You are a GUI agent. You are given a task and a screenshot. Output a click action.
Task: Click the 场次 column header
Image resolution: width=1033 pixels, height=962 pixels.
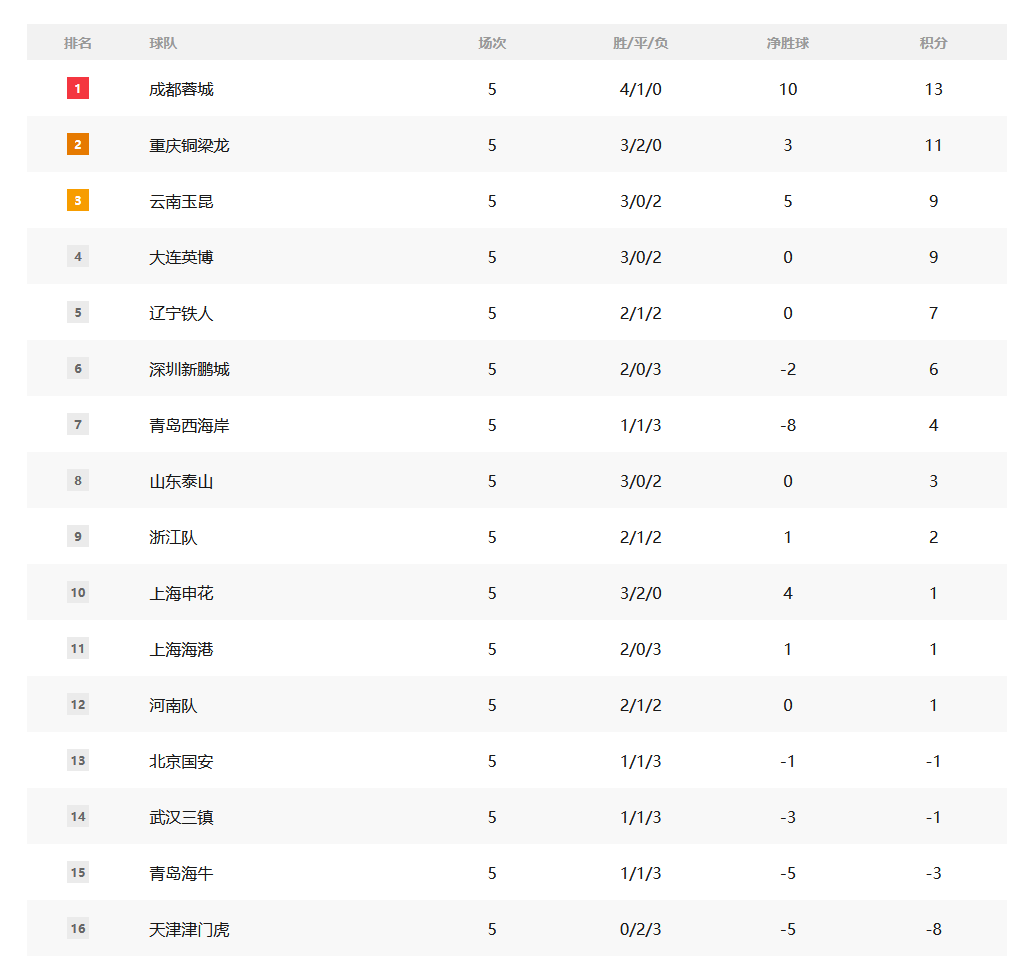coord(492,43)
